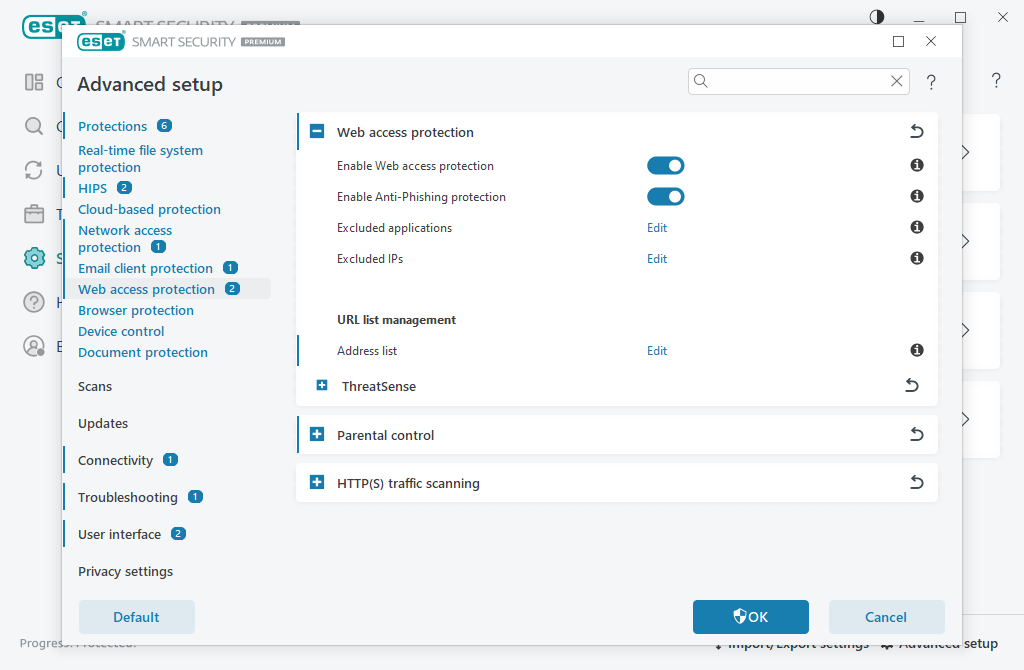The height and width of the screenshot is (670, 1024).
Task: Revert Web access protection section to default
Action: [x=917, y=131]
